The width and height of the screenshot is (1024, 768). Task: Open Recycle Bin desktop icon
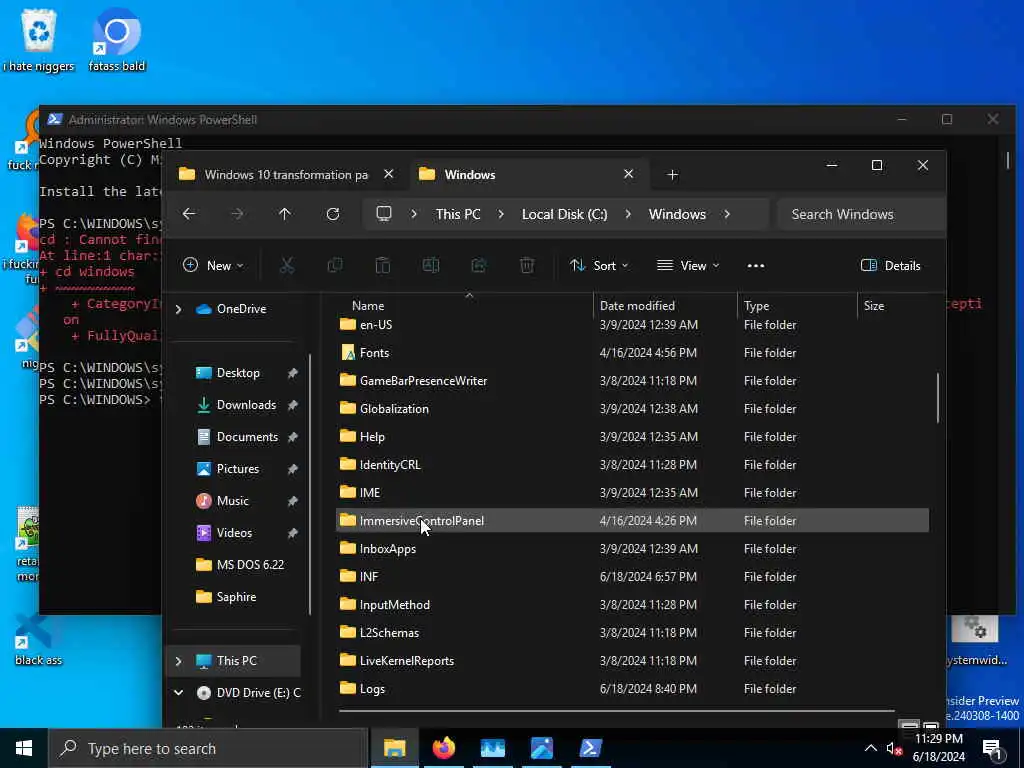[39, 40]
